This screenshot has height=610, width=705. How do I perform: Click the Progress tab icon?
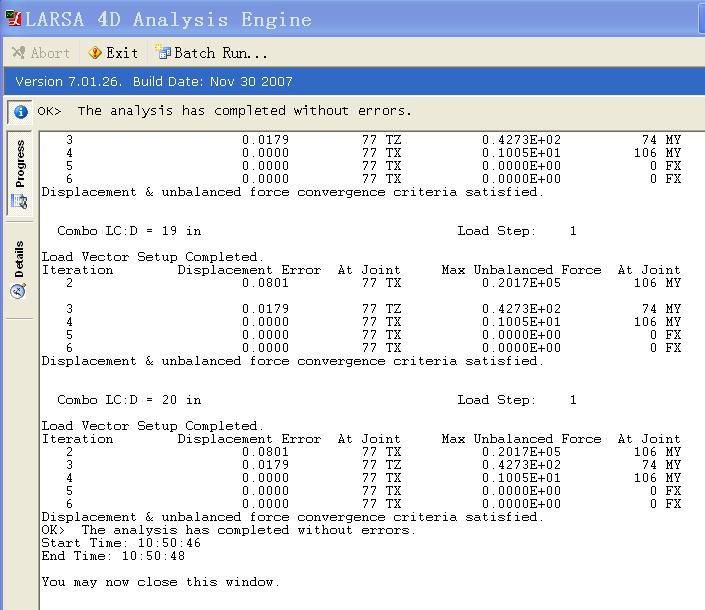coord(19,201)
